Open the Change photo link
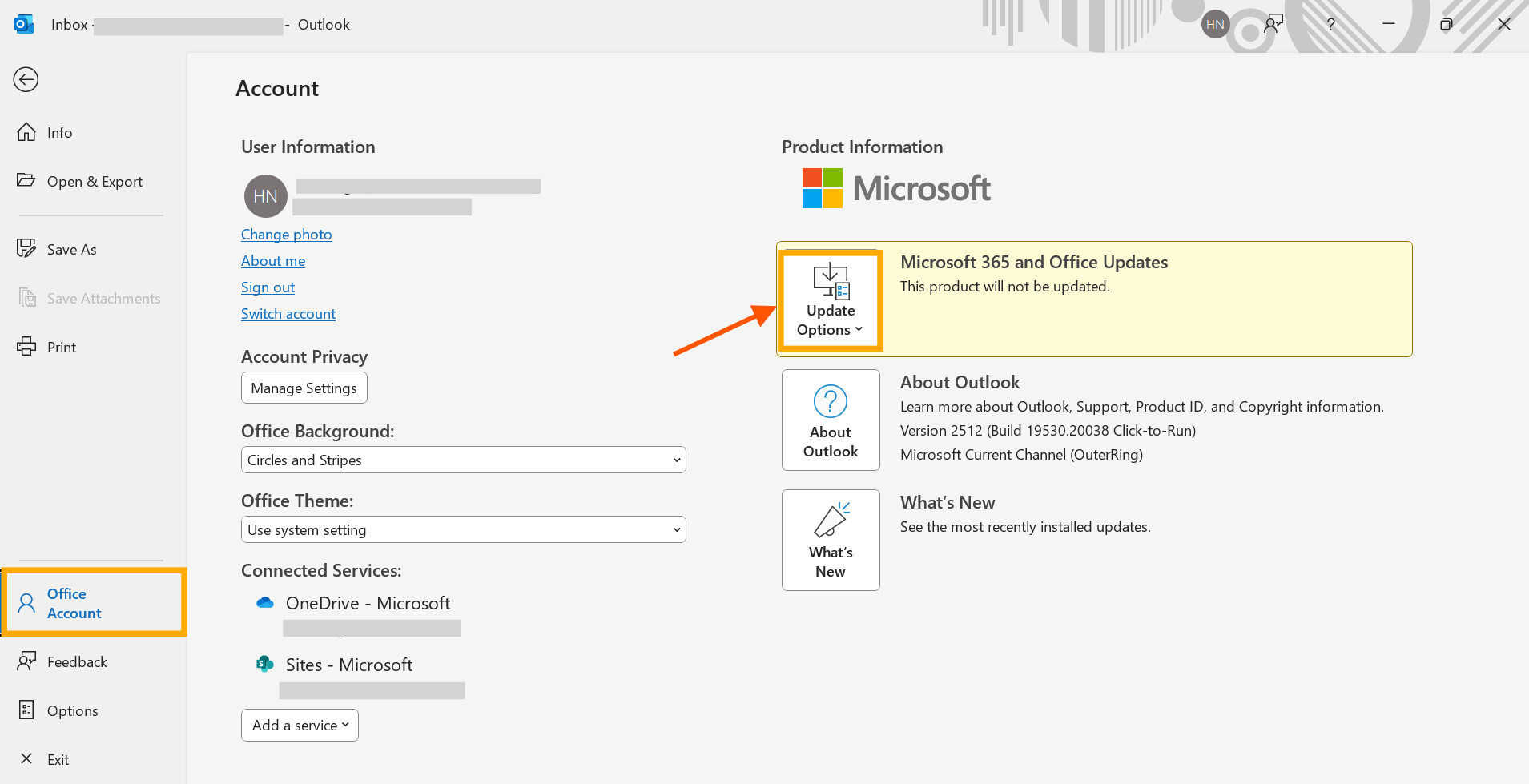The image size is (1529, 784). [x=286, y=234]
